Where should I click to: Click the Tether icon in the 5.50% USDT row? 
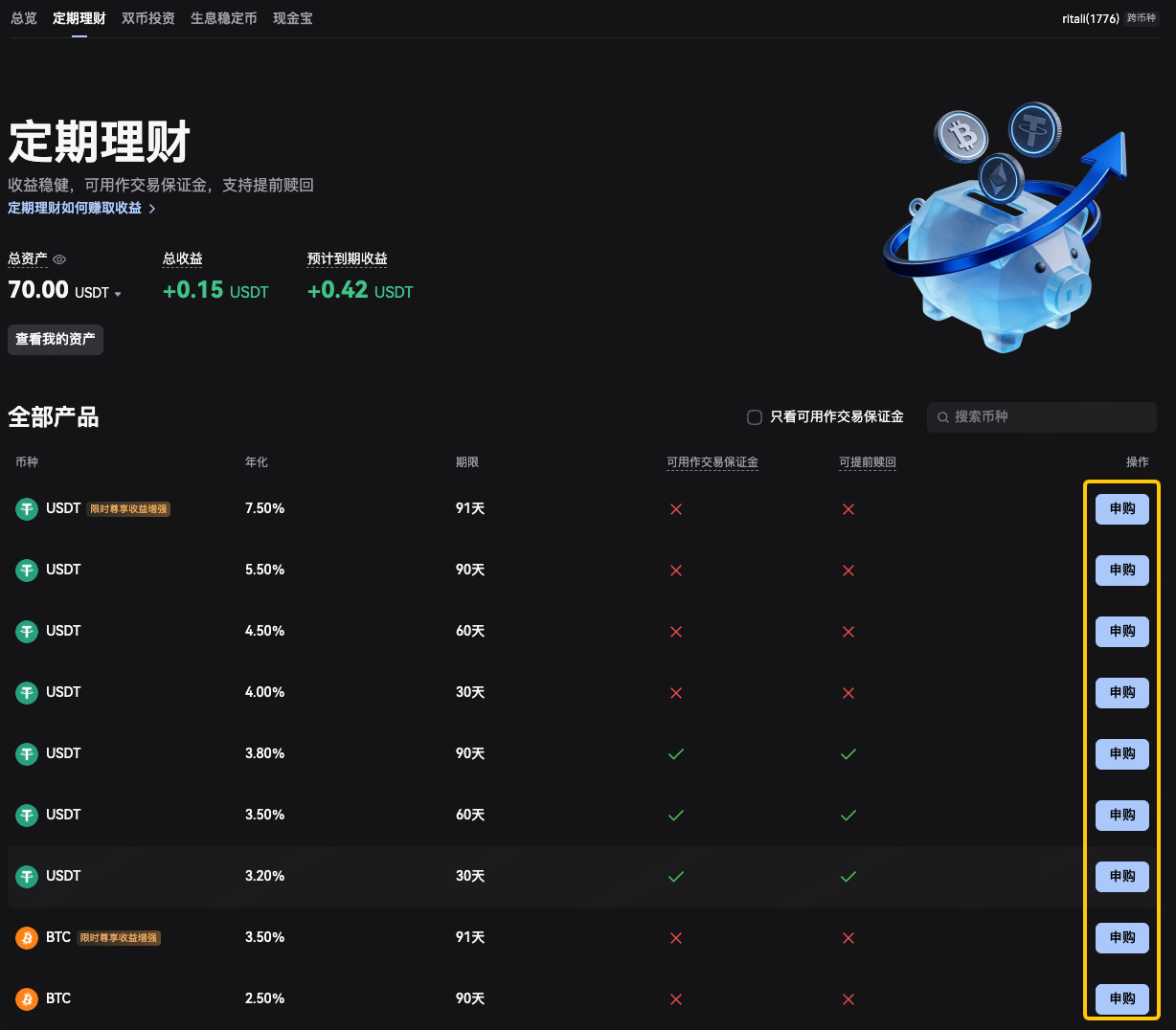tap(27, 571)
